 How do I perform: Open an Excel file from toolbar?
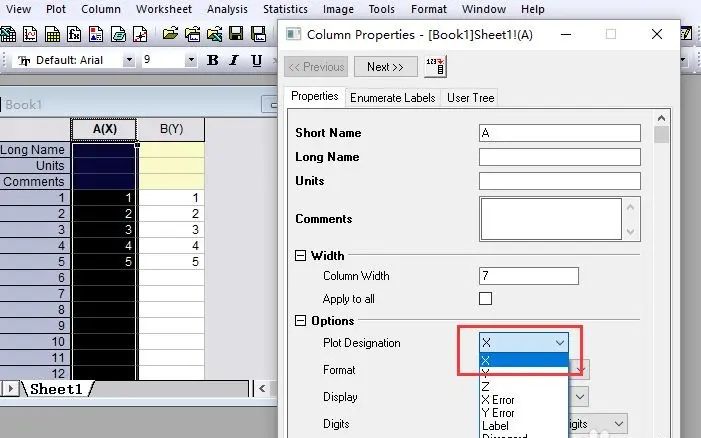click(x=214, y=34)
